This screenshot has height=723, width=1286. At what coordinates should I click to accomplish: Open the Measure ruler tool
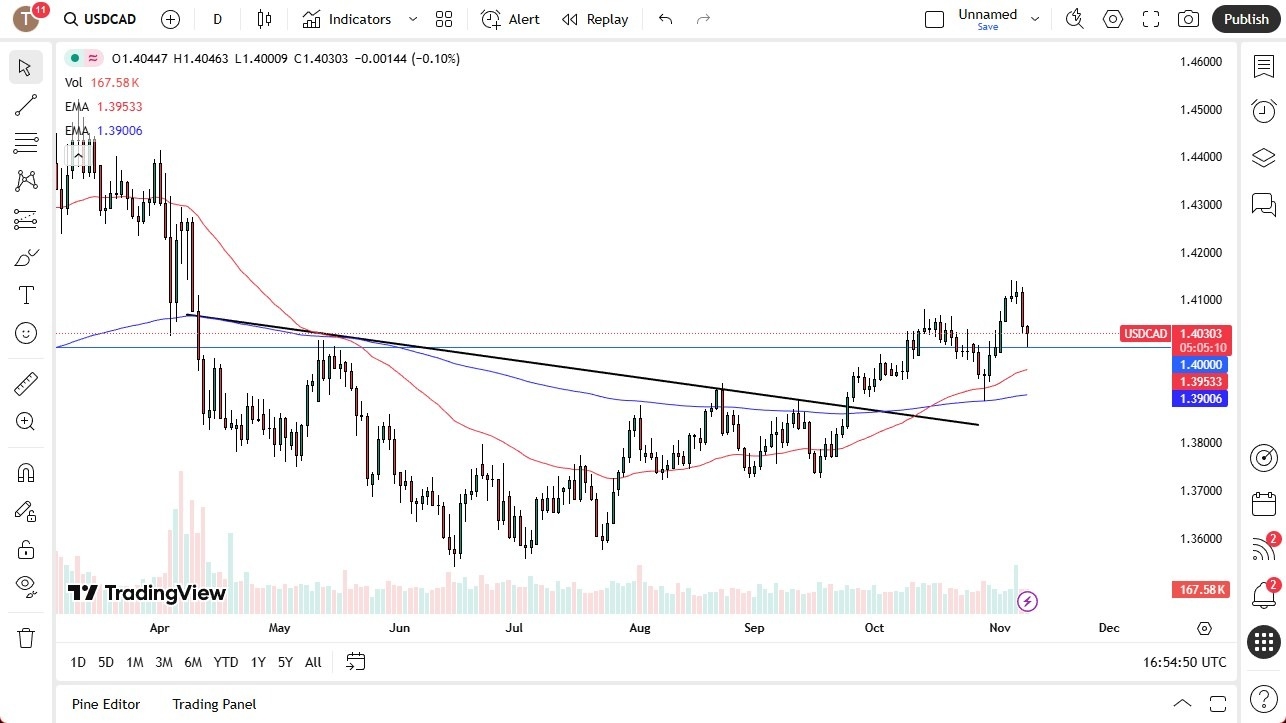pos(26,383)
